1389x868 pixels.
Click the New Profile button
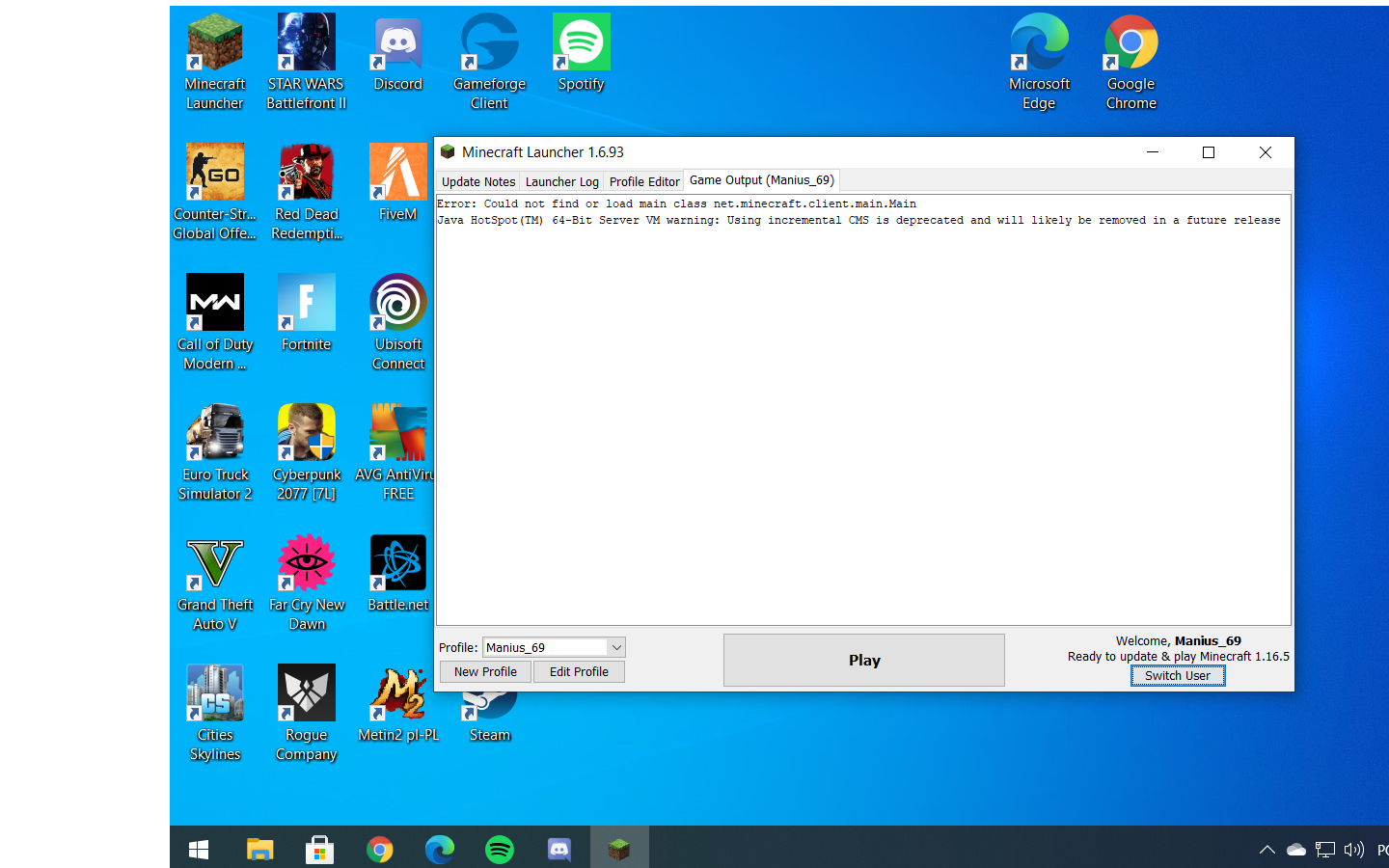[485, 672]
